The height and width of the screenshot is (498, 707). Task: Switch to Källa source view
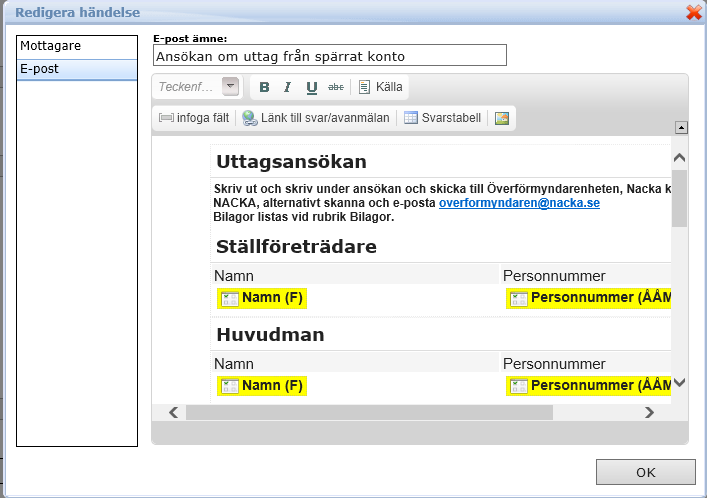tap(380, 87)
